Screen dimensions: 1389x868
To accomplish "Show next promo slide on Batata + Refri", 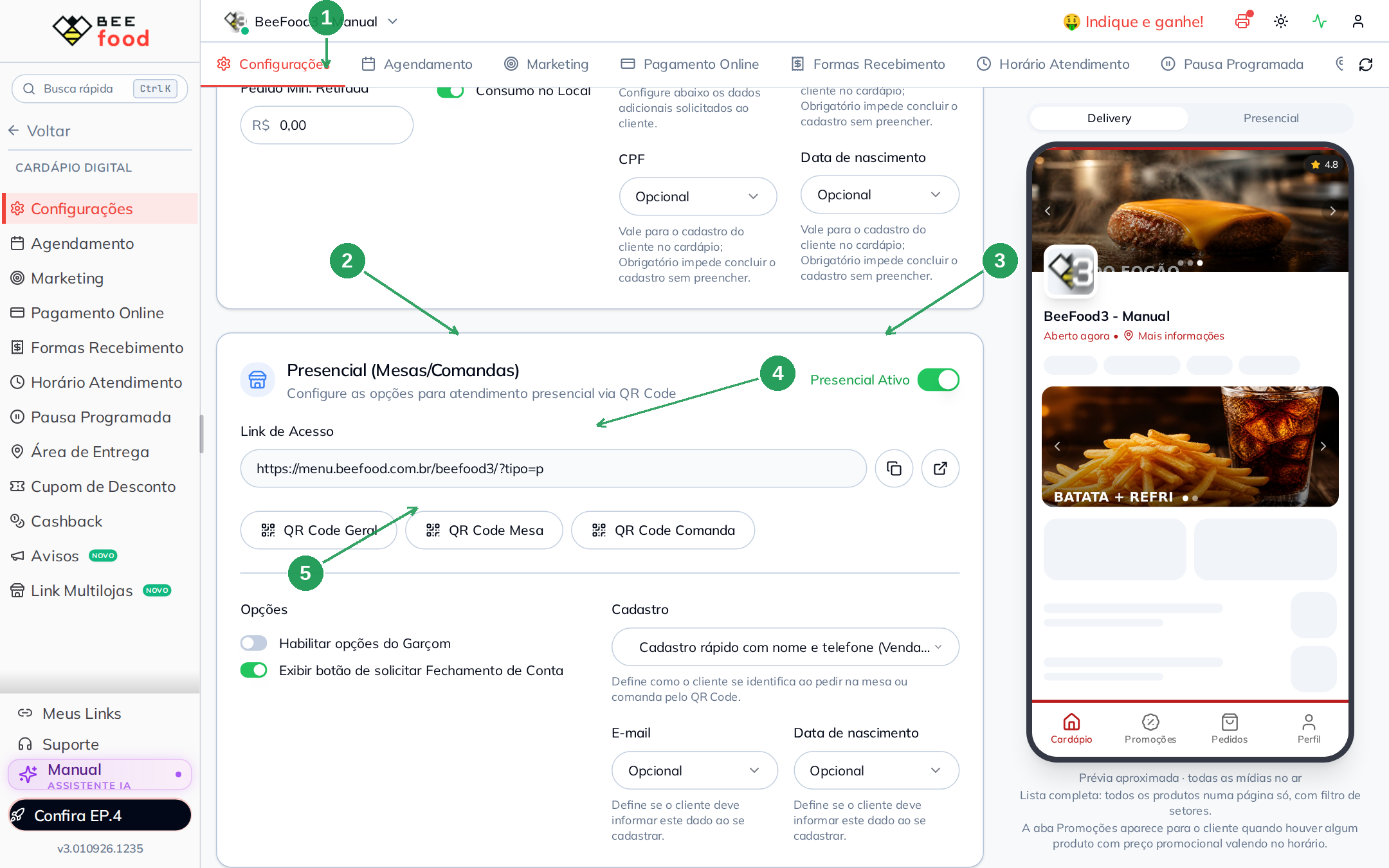I will 1323,446.
